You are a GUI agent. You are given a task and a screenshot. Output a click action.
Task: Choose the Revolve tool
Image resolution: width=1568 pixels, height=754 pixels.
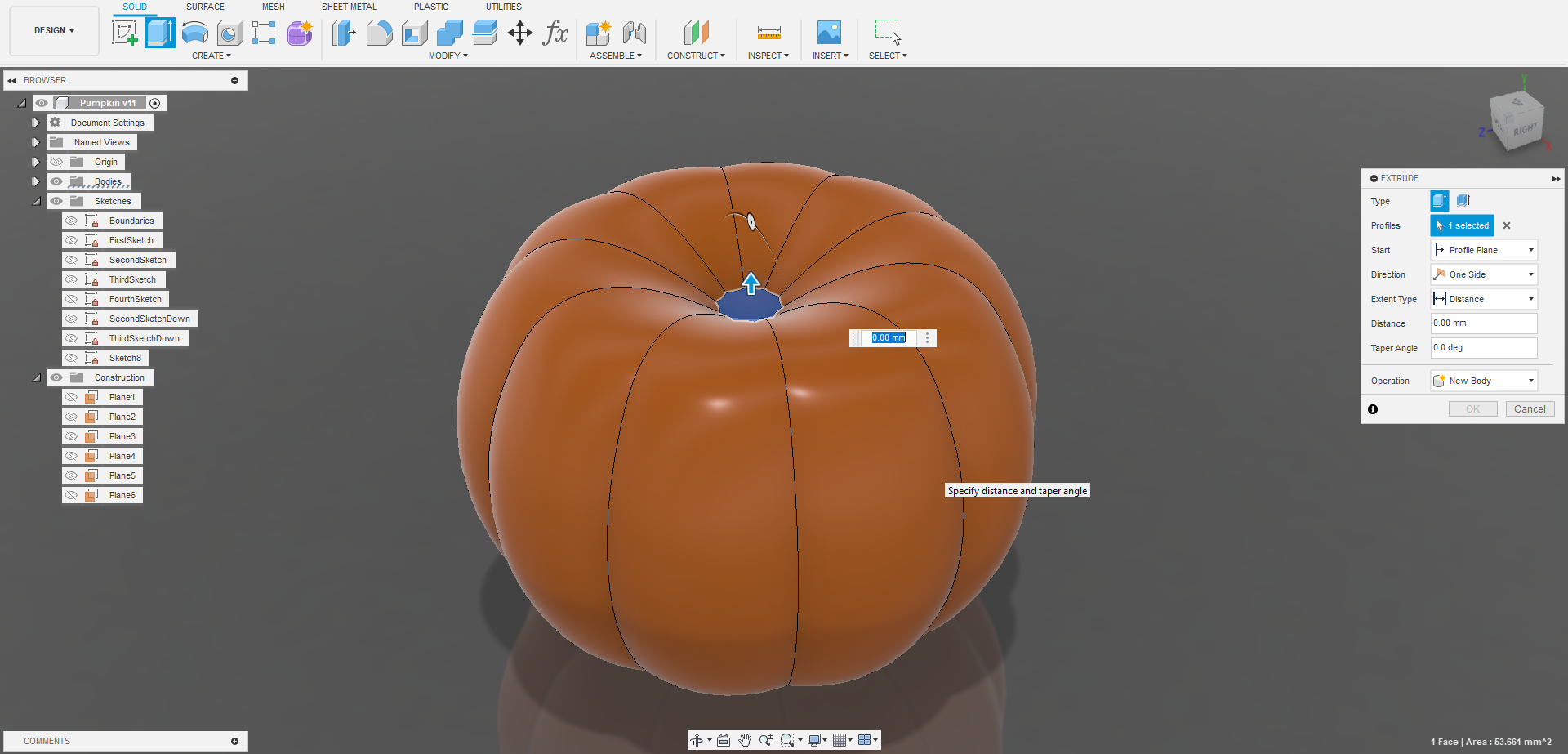[195, 33]
